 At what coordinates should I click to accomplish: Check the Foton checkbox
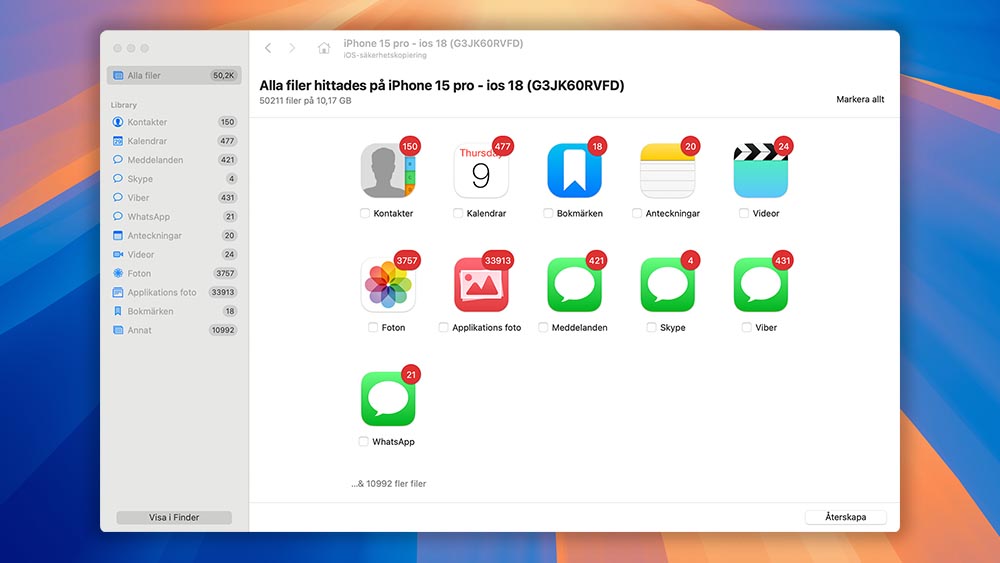(x=372, y=327)
